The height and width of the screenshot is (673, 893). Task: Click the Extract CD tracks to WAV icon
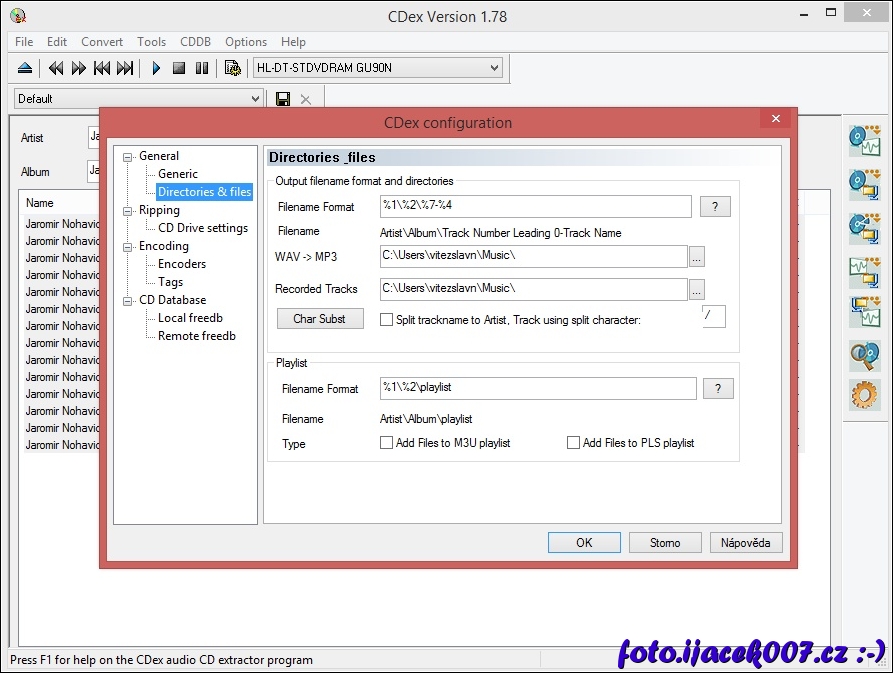863,140
